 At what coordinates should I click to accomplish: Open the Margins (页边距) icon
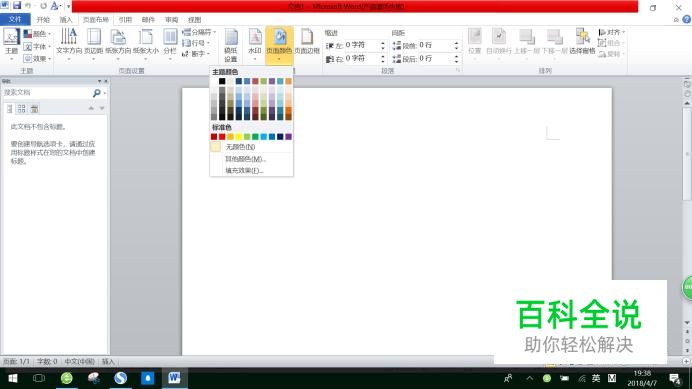pos(94,43)
